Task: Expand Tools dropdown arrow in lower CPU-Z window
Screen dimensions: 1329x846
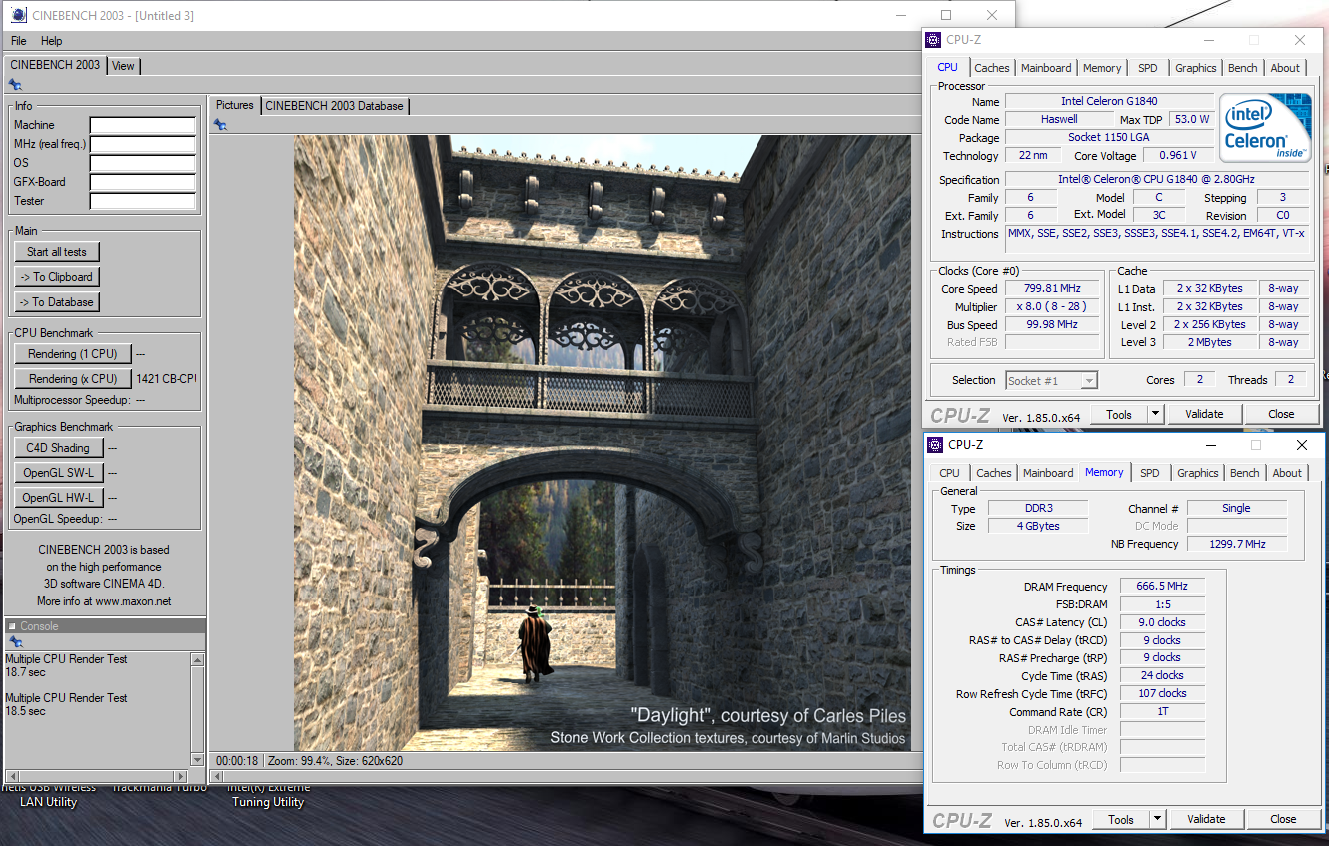Action: (1157, 819)
